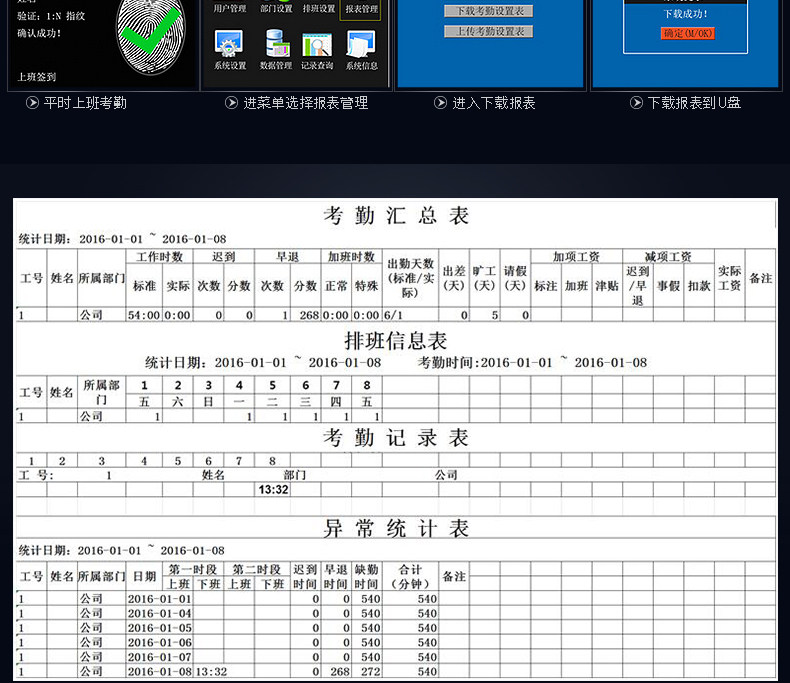Click the 出勤天数(标准/实际) header cell
This screenshot has height=683, width=790.
point(410,278)
